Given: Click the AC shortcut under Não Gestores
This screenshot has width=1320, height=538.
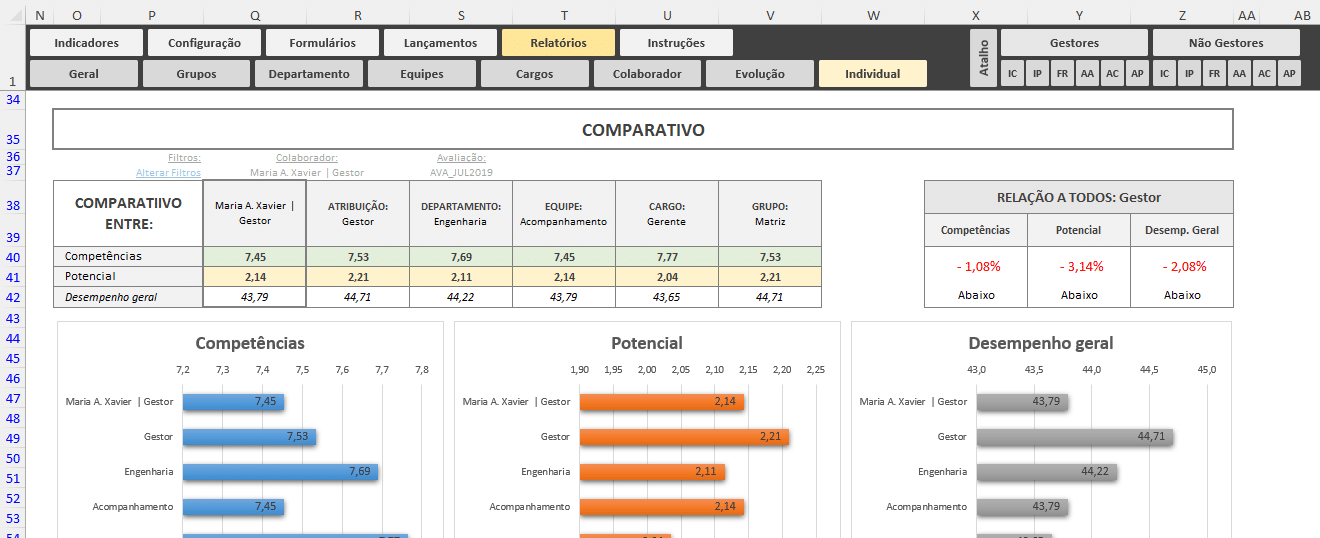Looking at the screenshot, I should click(x=1264, y=74).
